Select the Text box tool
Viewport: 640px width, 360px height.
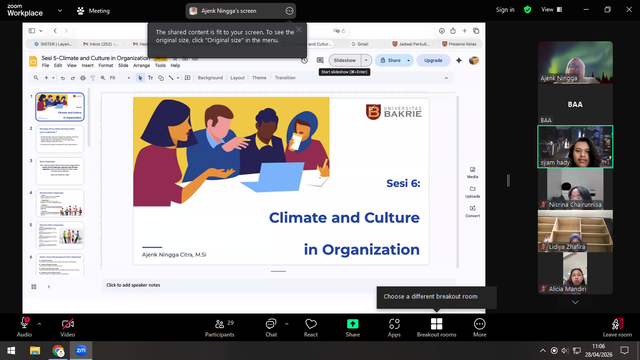pyautogui.click(x=150, y=78)
